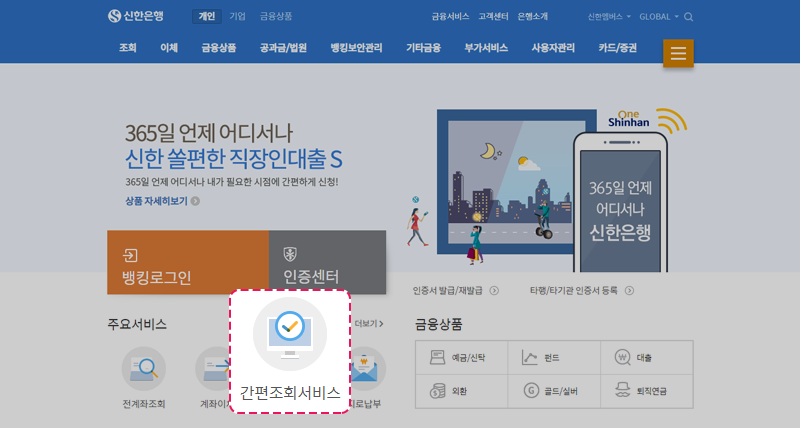Click the 펀드 text
This screenshot has width=800, height=428.
tap(552, 358)
